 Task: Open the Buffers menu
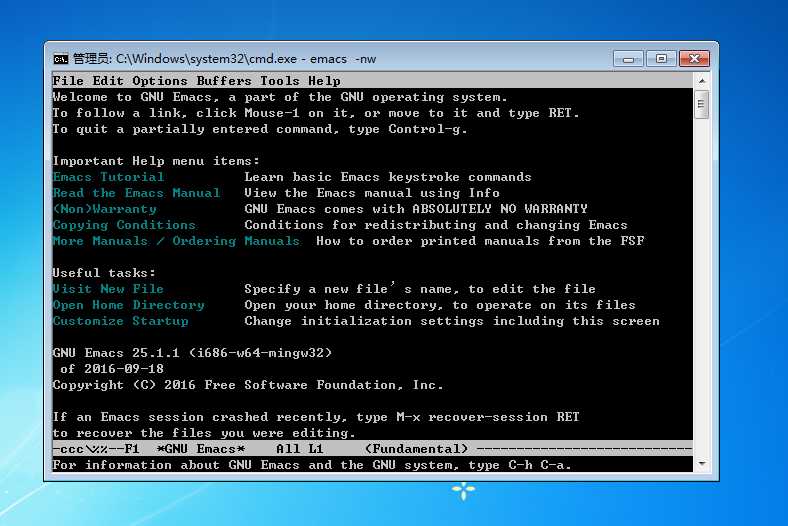click(224, 81)
